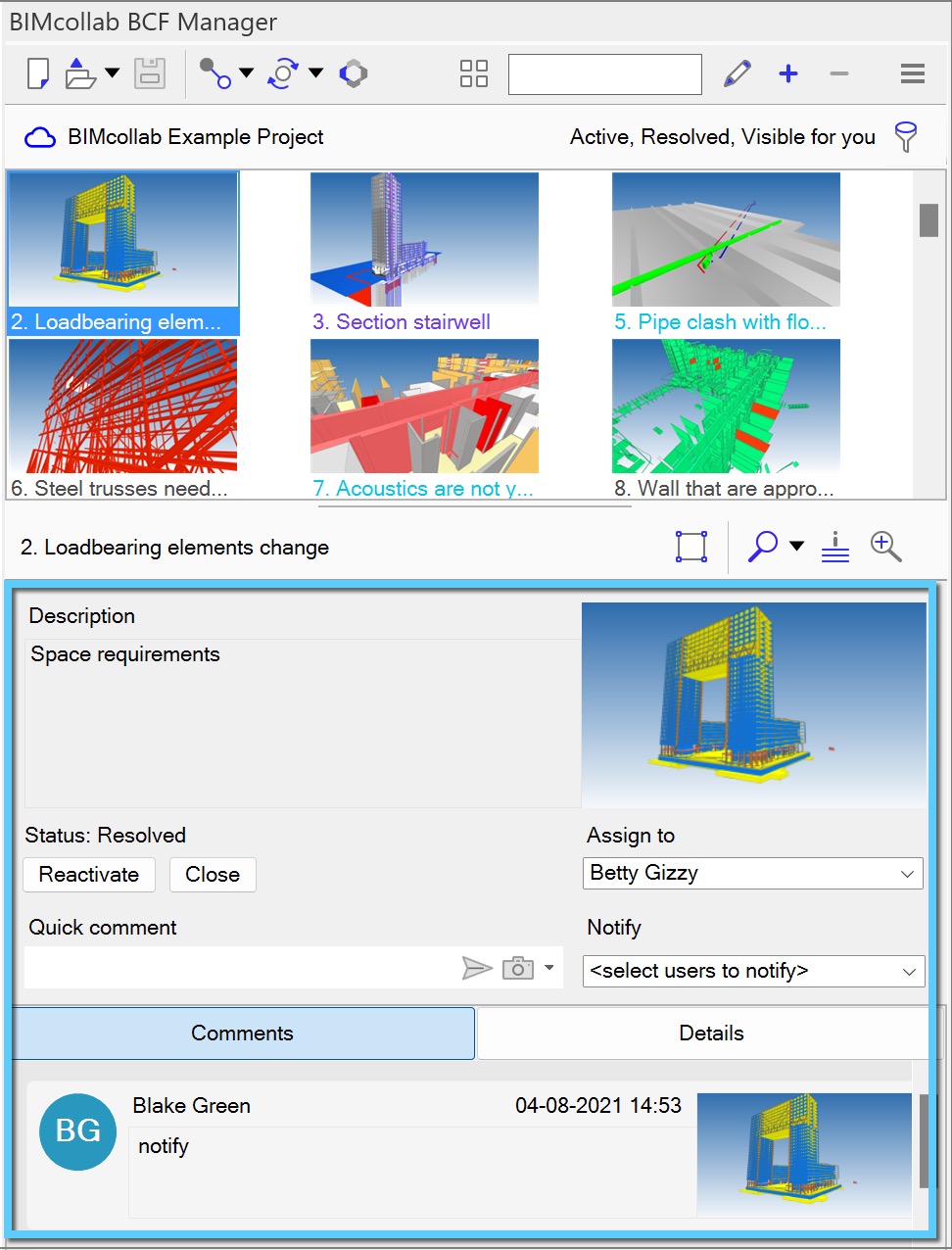Click the section box icon
Image resolution: width=952 pixels, height=1250 pixels.
tap(691, 547)
